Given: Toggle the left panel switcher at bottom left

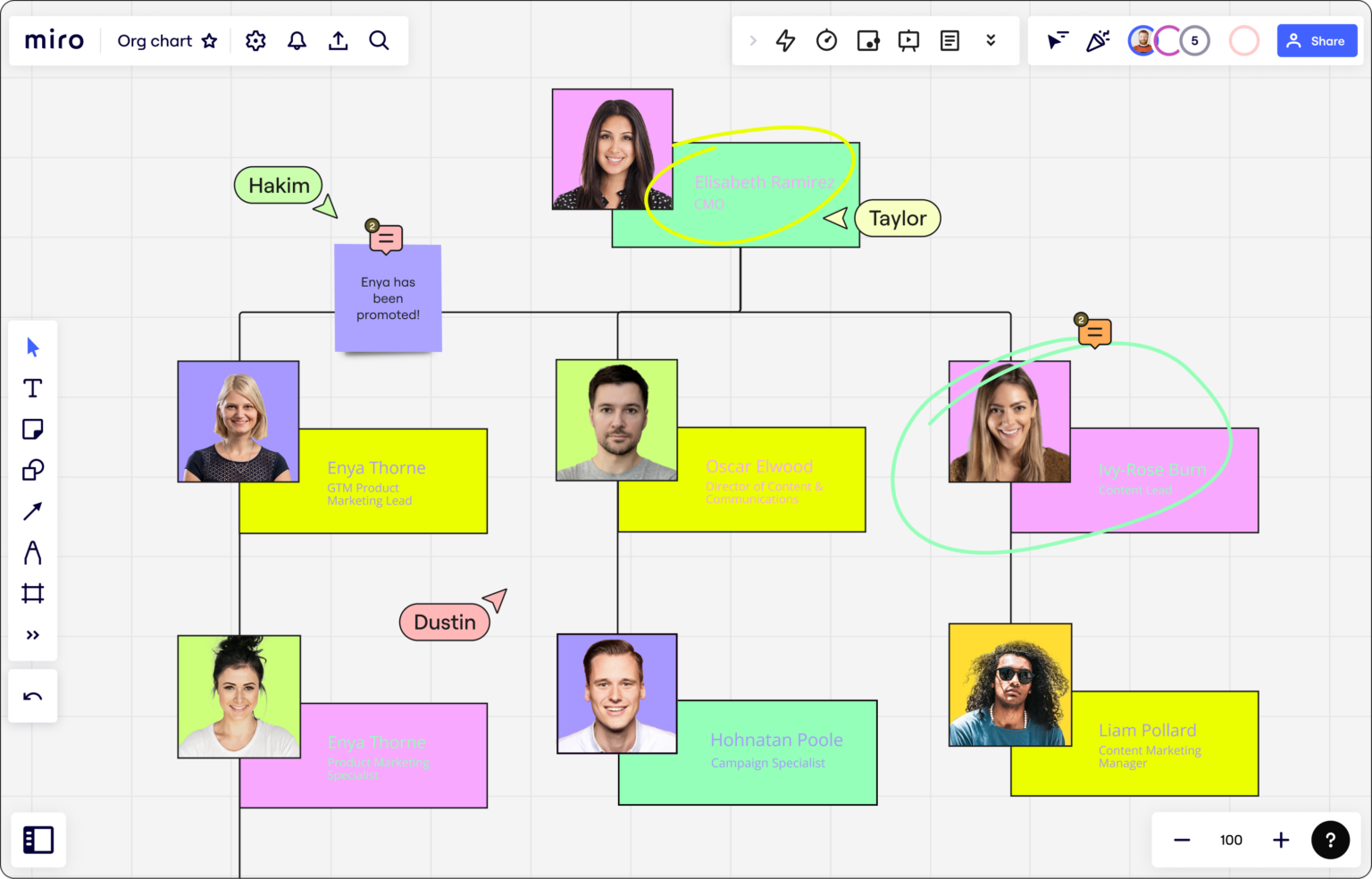Looking at the screenshot, I should [x=37, y=840].
